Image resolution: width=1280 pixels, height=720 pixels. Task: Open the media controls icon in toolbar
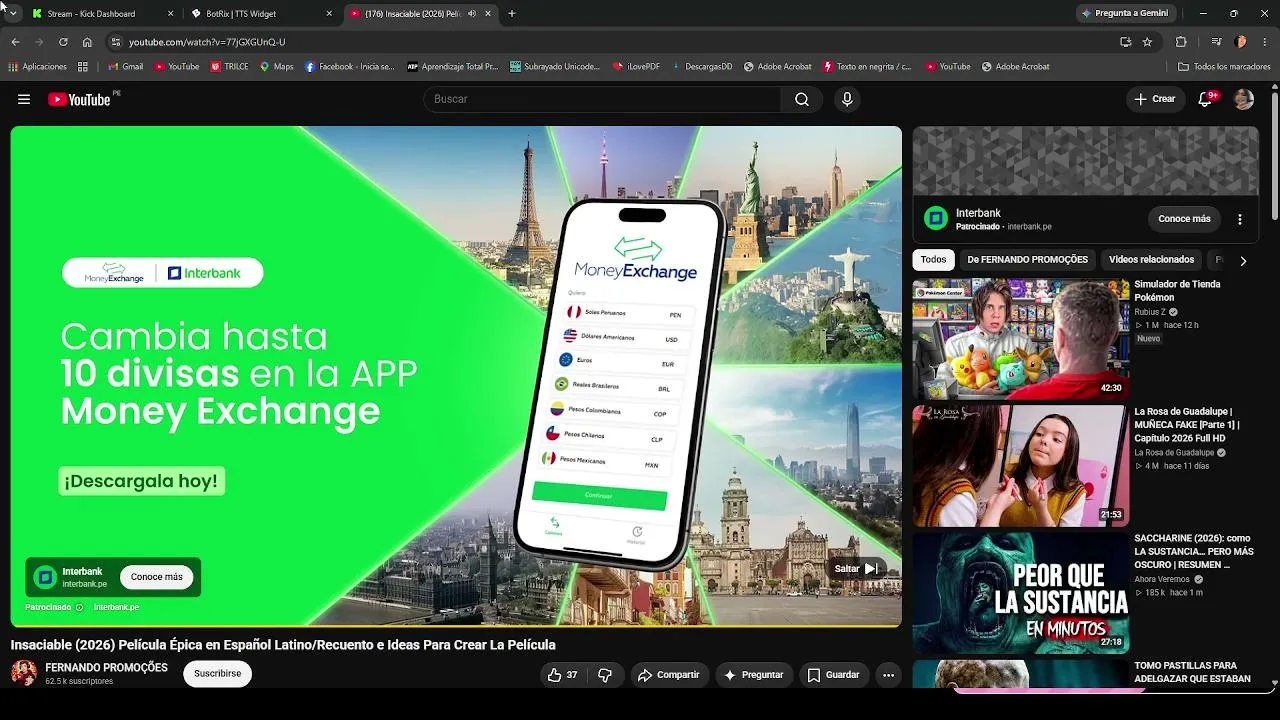click(x=1216, y=42)
